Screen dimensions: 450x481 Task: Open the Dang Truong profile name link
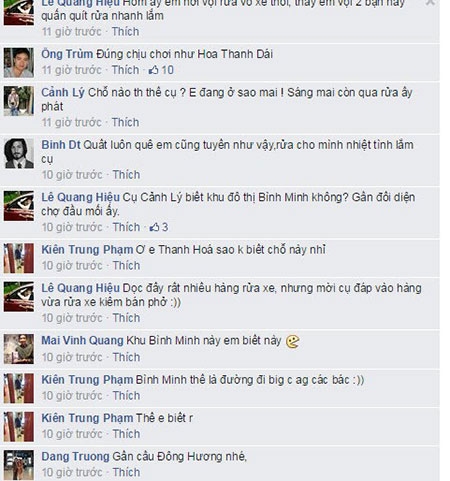[x=75, y=456]
